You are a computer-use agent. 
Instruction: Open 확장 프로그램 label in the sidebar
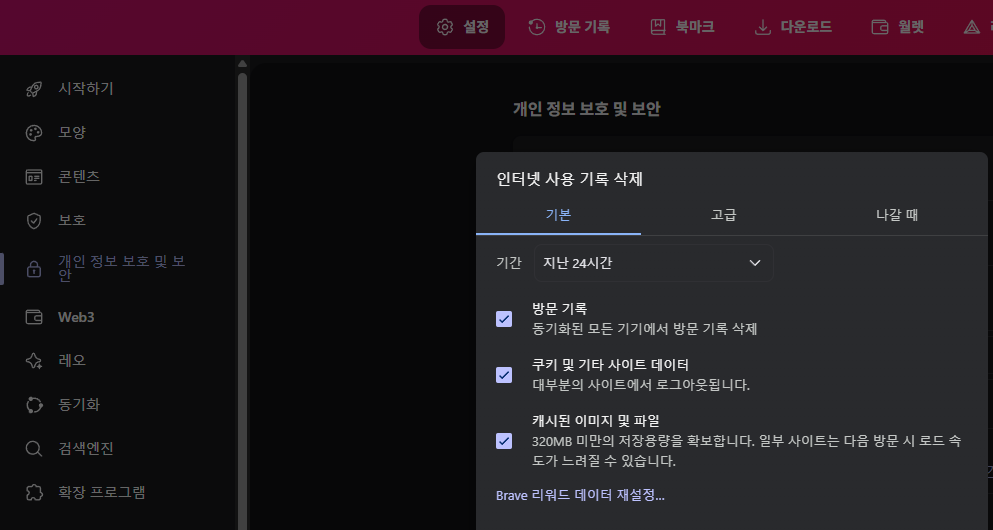tap(101, 492)
